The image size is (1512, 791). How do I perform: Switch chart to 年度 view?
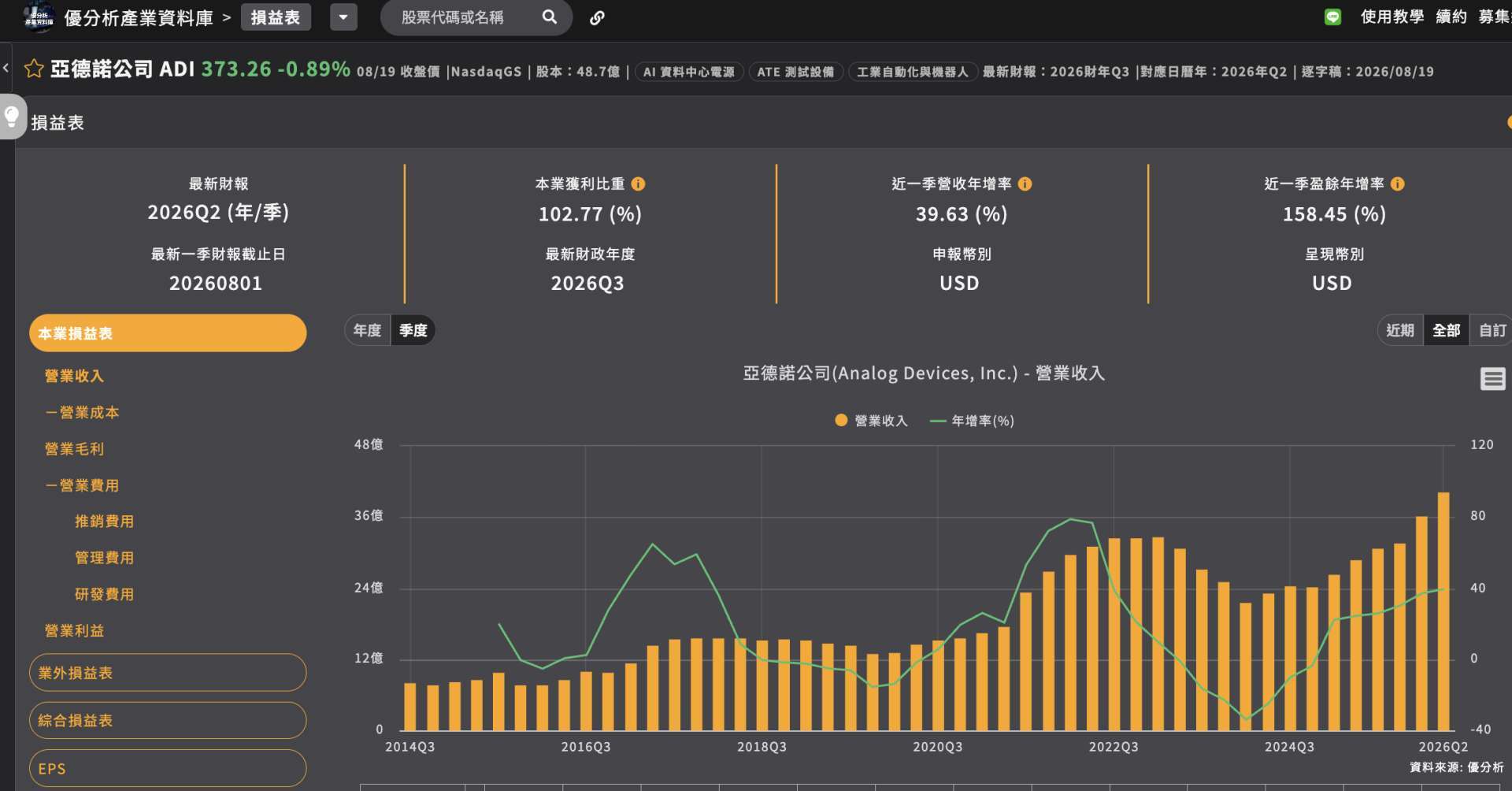[x=367, y=330]
